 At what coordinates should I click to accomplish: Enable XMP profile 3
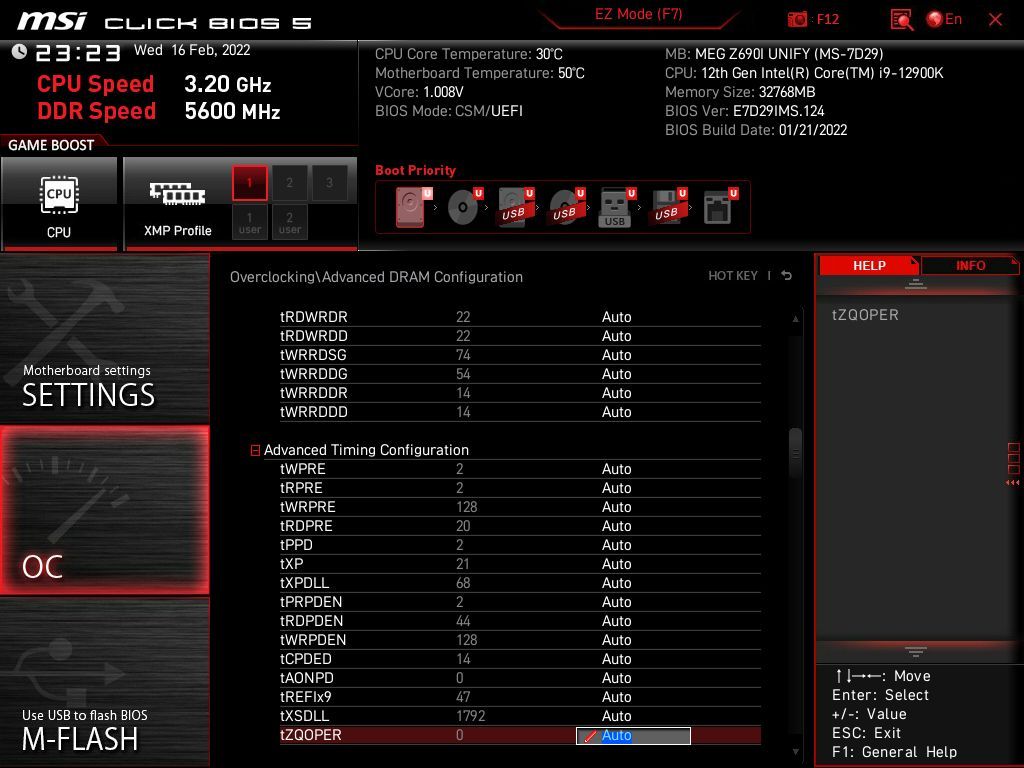[329, 183]
